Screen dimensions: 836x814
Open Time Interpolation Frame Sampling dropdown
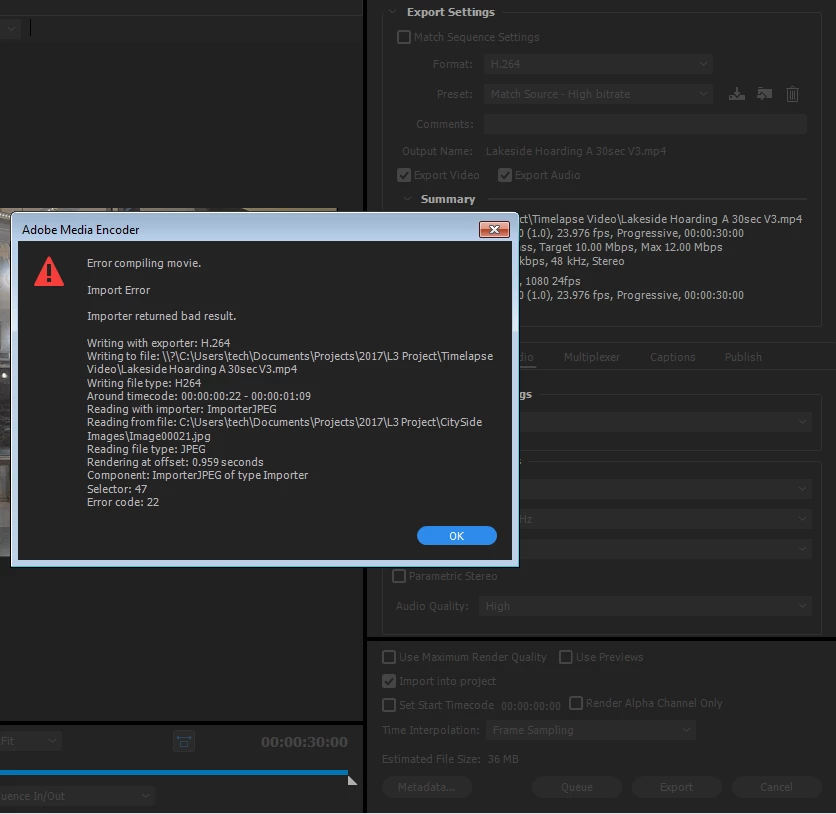[591, 730]
